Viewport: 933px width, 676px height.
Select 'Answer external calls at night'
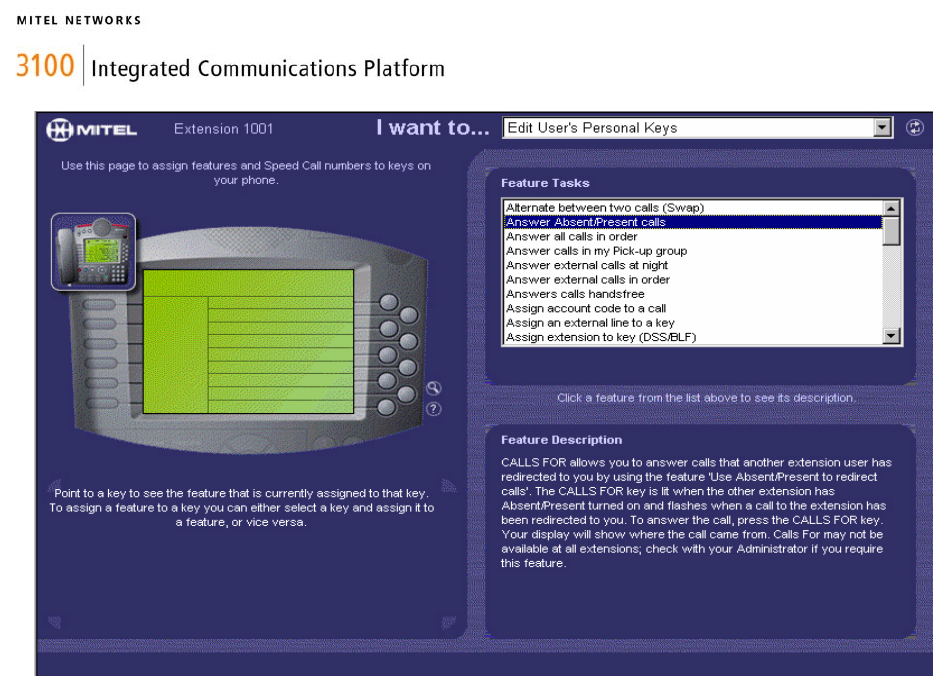[x=693, y=265]
